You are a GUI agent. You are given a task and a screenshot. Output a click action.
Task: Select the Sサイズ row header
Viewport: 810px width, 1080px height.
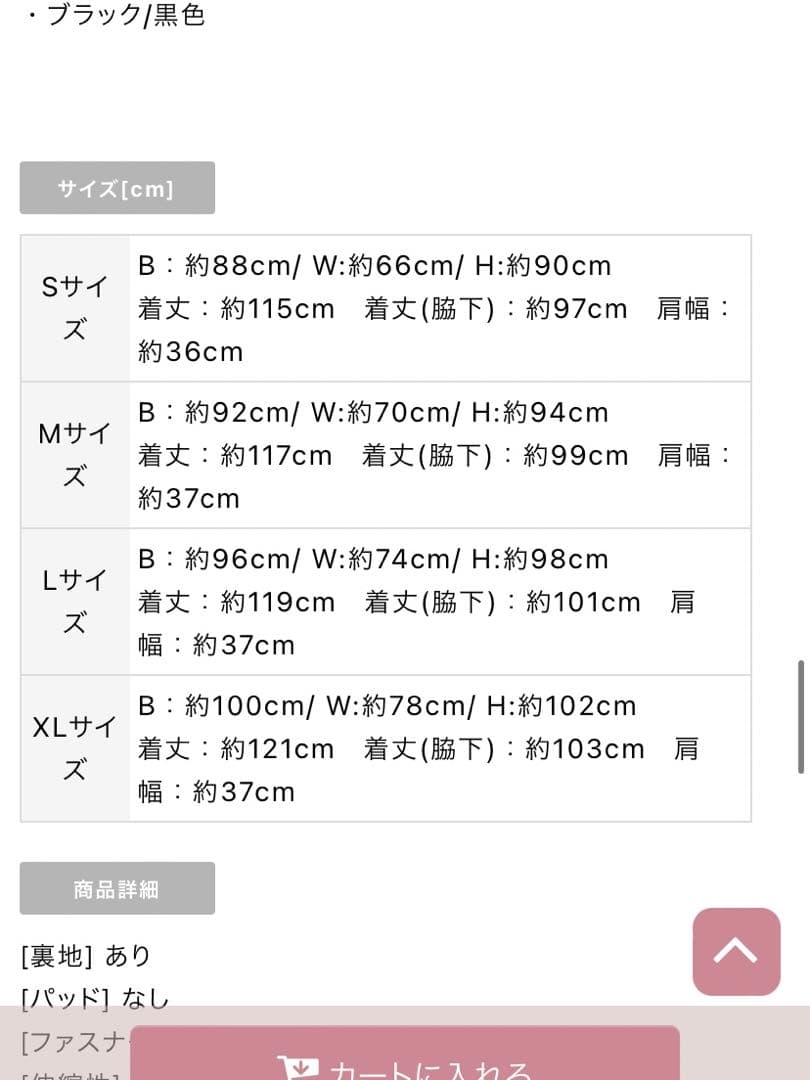[x=75, y=308]
